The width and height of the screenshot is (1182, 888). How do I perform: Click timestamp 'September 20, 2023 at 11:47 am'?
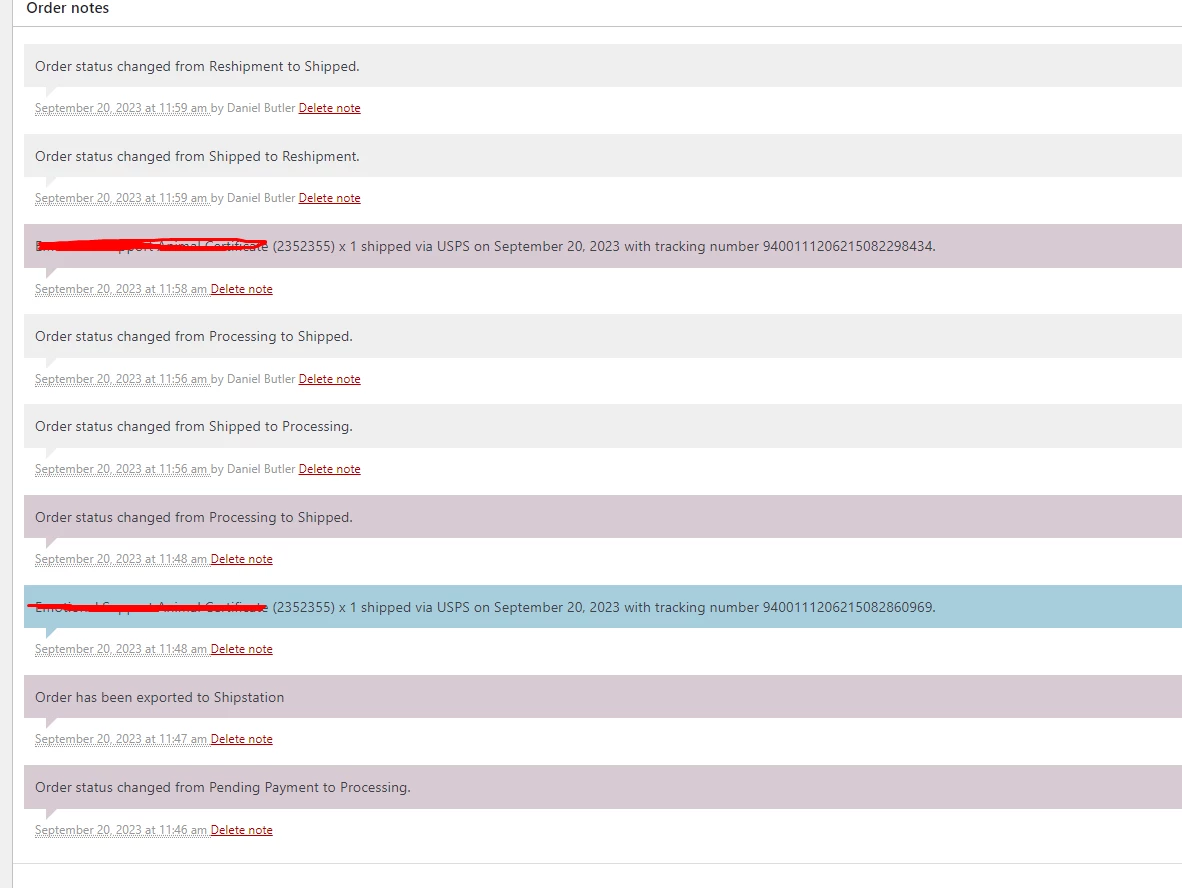(121, 739)
